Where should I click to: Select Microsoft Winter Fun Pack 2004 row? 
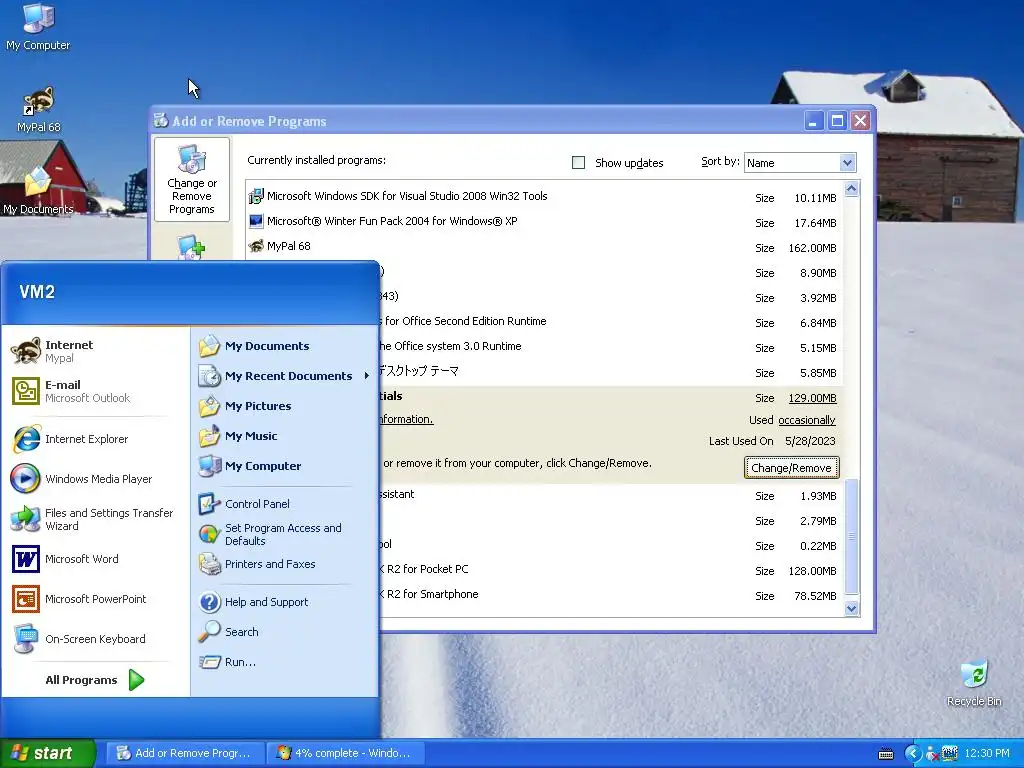pyautogui.click(x=545, y=221)
